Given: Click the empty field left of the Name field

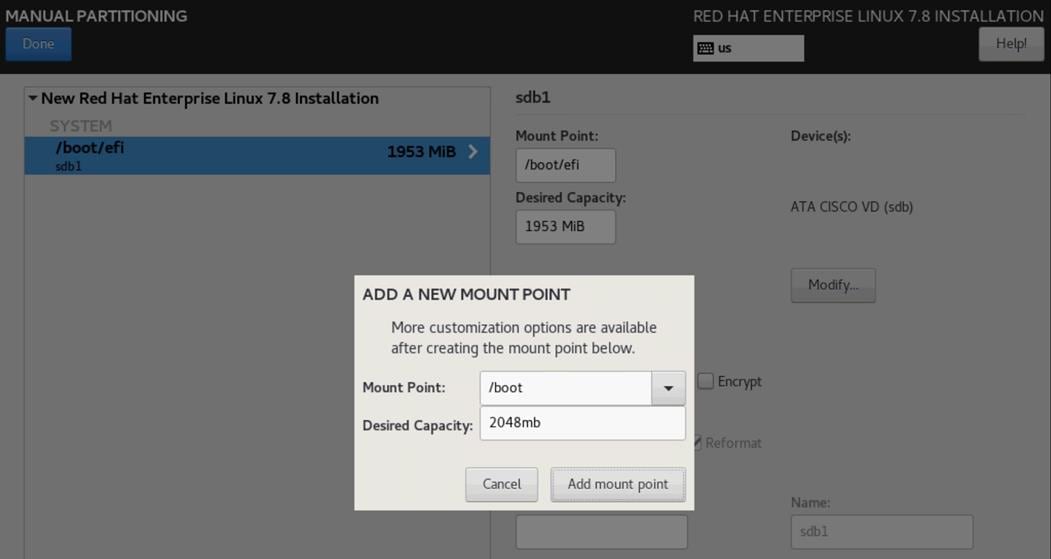Looking at the screenshot, I should tap(601, 532).
